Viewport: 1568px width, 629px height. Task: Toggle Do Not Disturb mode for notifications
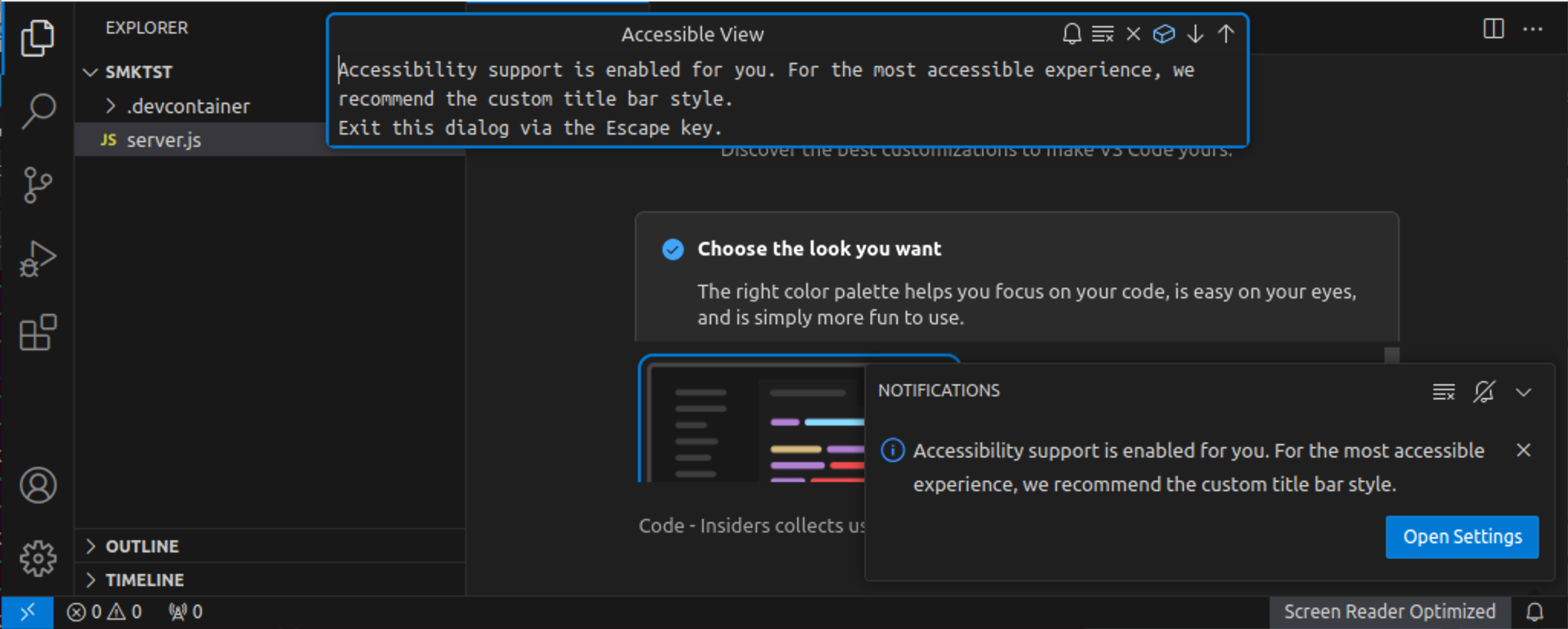click(x=1484, y=391)
